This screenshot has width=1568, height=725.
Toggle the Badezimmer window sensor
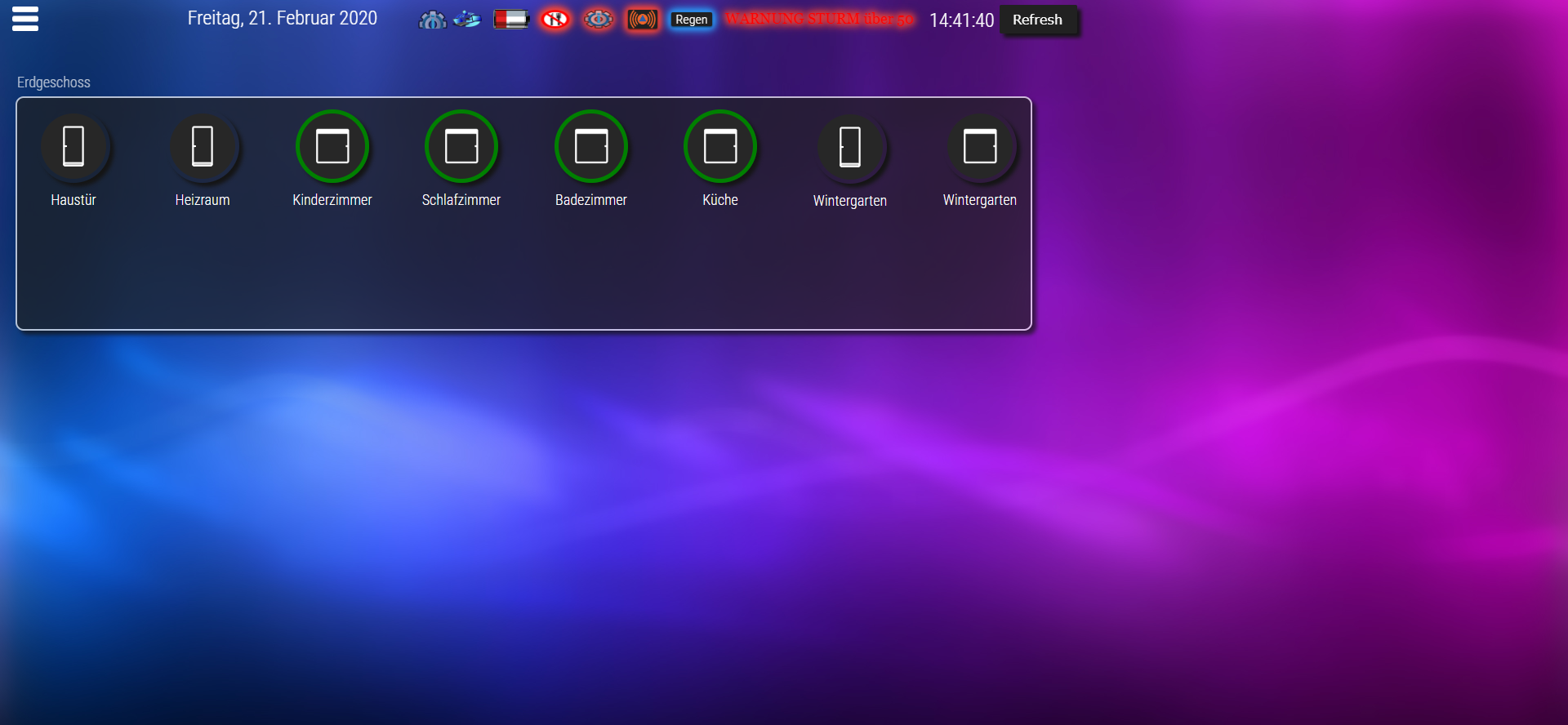coord(591,147)
